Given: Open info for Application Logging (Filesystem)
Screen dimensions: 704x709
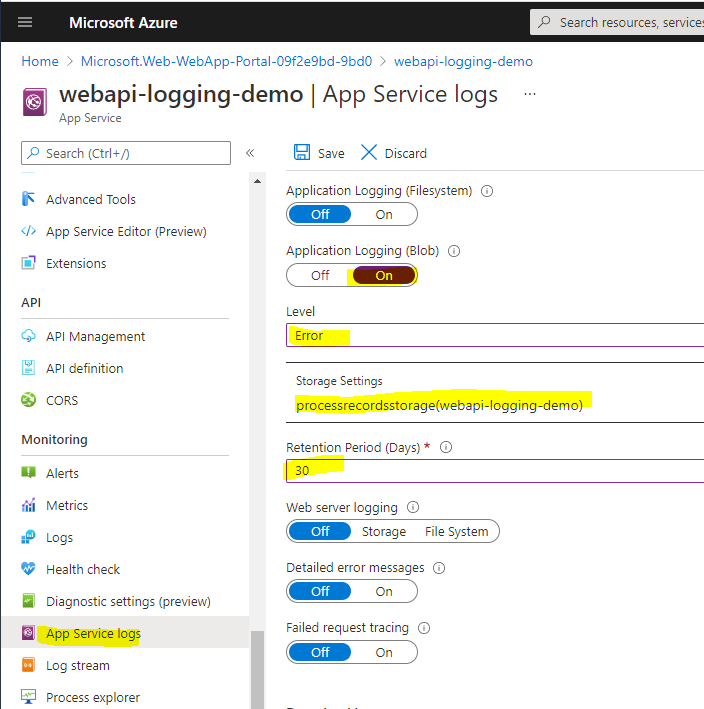Looking at the screenshot, I should 487,191.
